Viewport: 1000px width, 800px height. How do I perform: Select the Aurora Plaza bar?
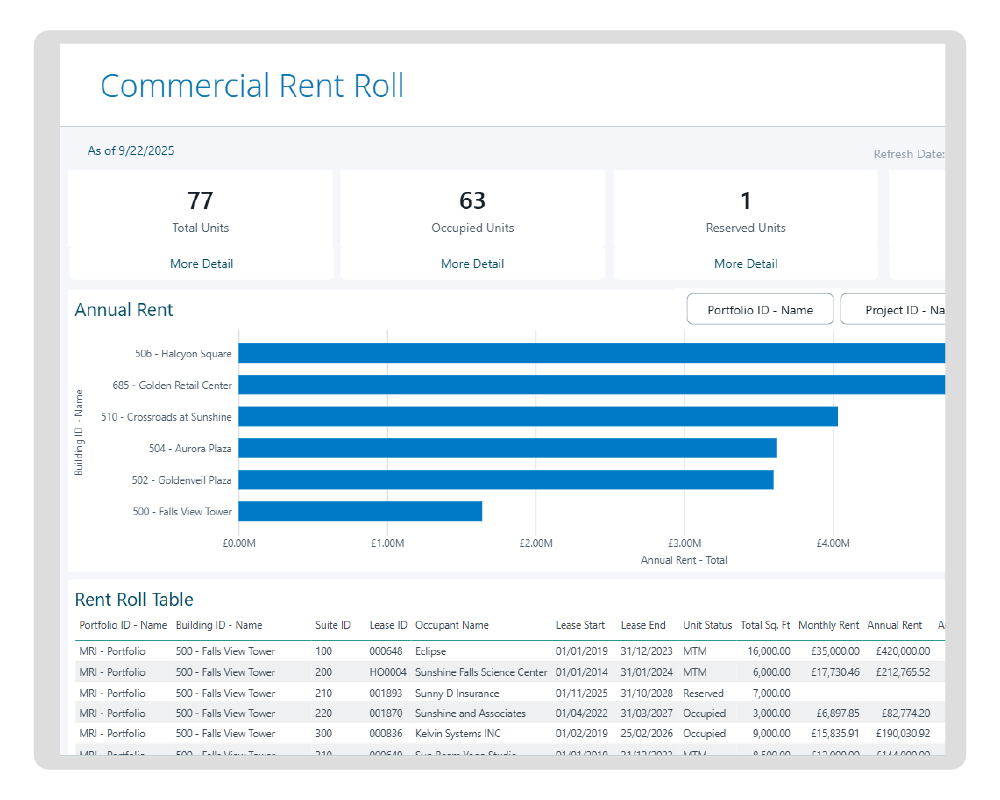coord(507,448)
